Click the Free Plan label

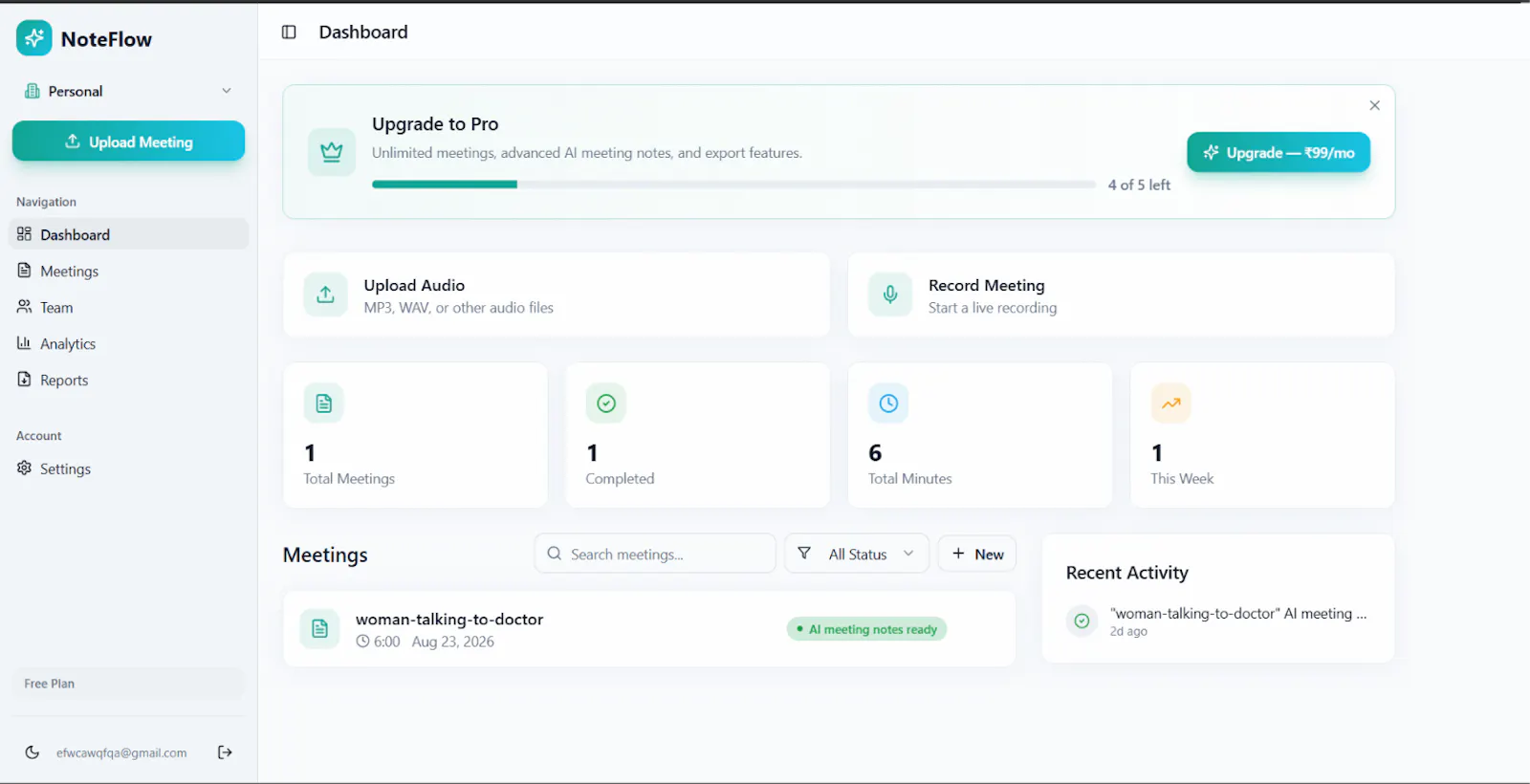[50, 684]
